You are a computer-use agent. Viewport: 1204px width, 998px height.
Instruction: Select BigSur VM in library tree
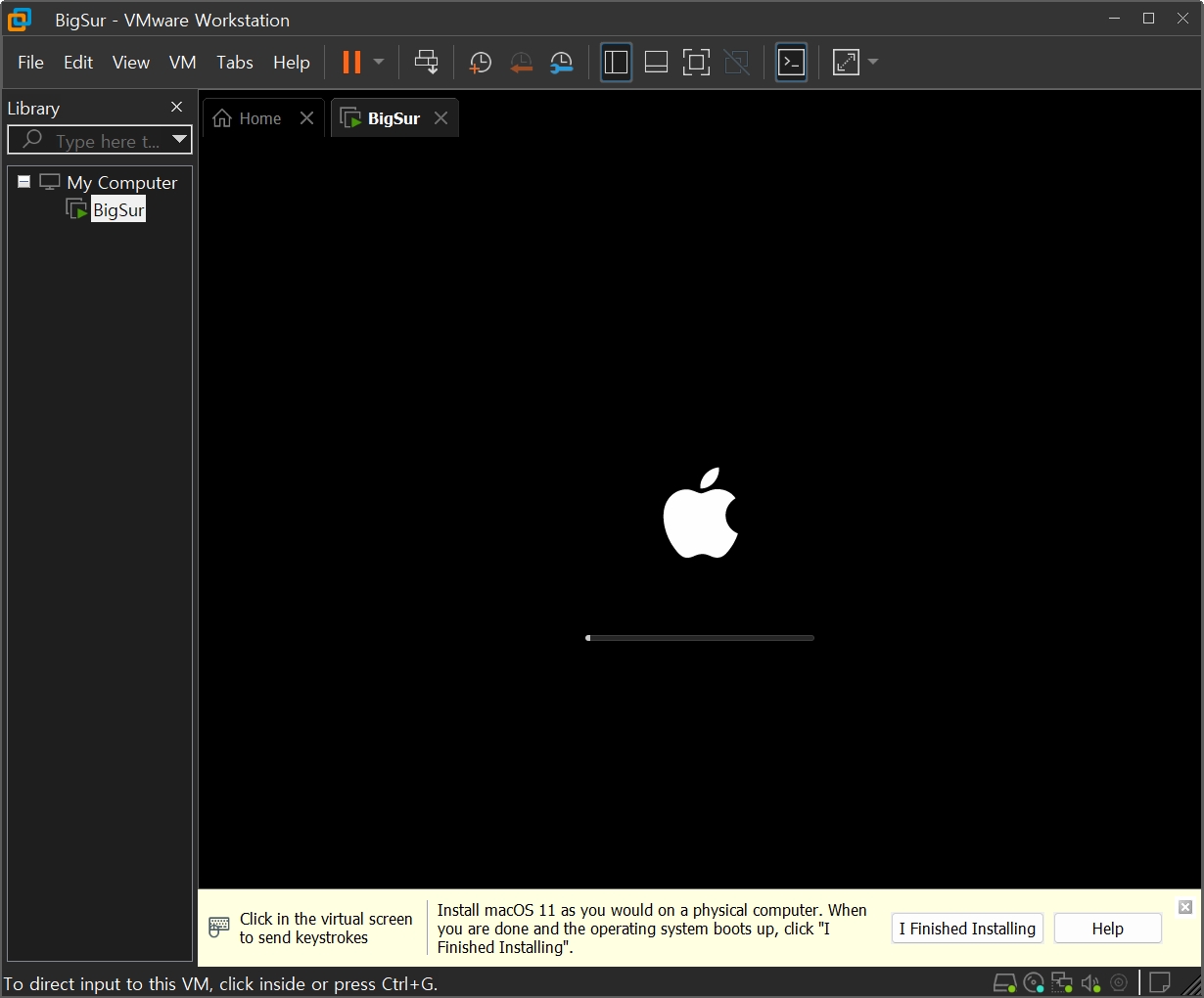[118, 209]
